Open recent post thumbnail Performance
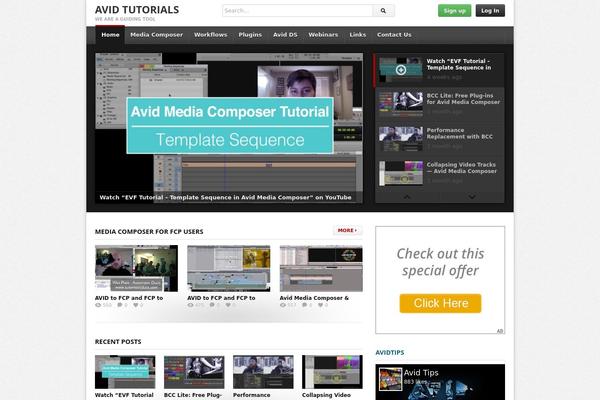 (263, 372)
